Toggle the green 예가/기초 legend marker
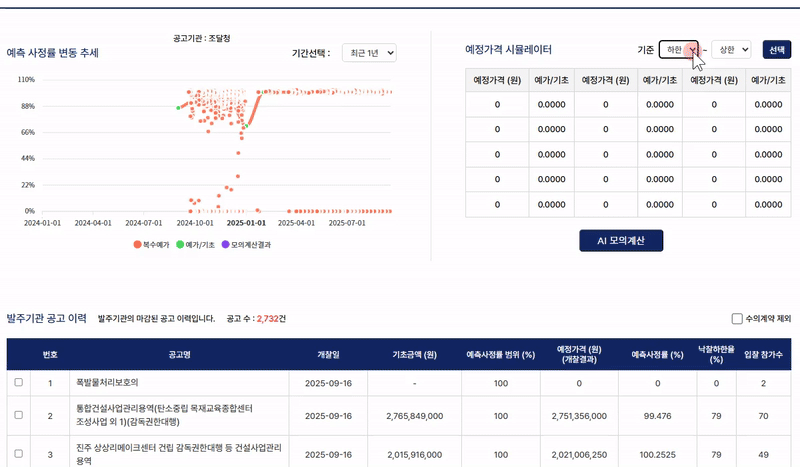This screenshot has width=800, height=467. click(x=180, y=244)
